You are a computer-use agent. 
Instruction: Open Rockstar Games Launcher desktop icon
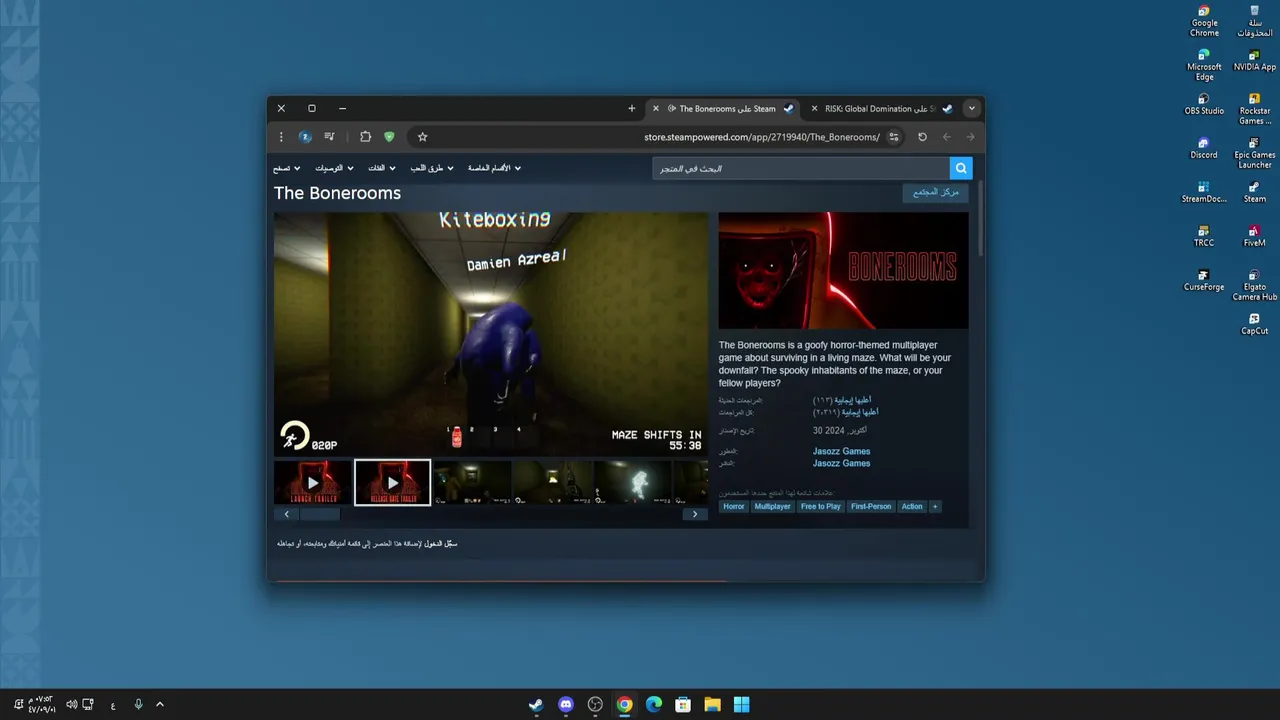point(1254,109)
